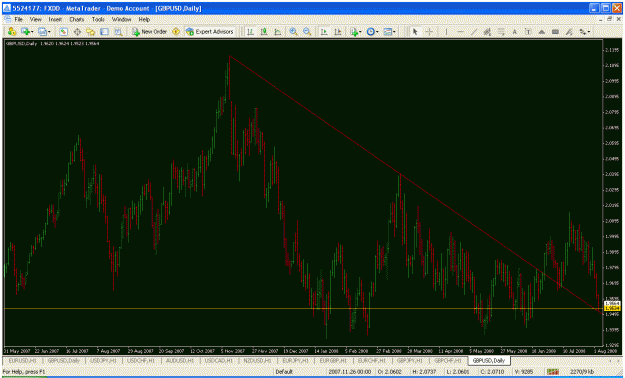Select the triangle shape icon in the line studies toolbar
625x378 pixels.
click(x=542, y=32)
